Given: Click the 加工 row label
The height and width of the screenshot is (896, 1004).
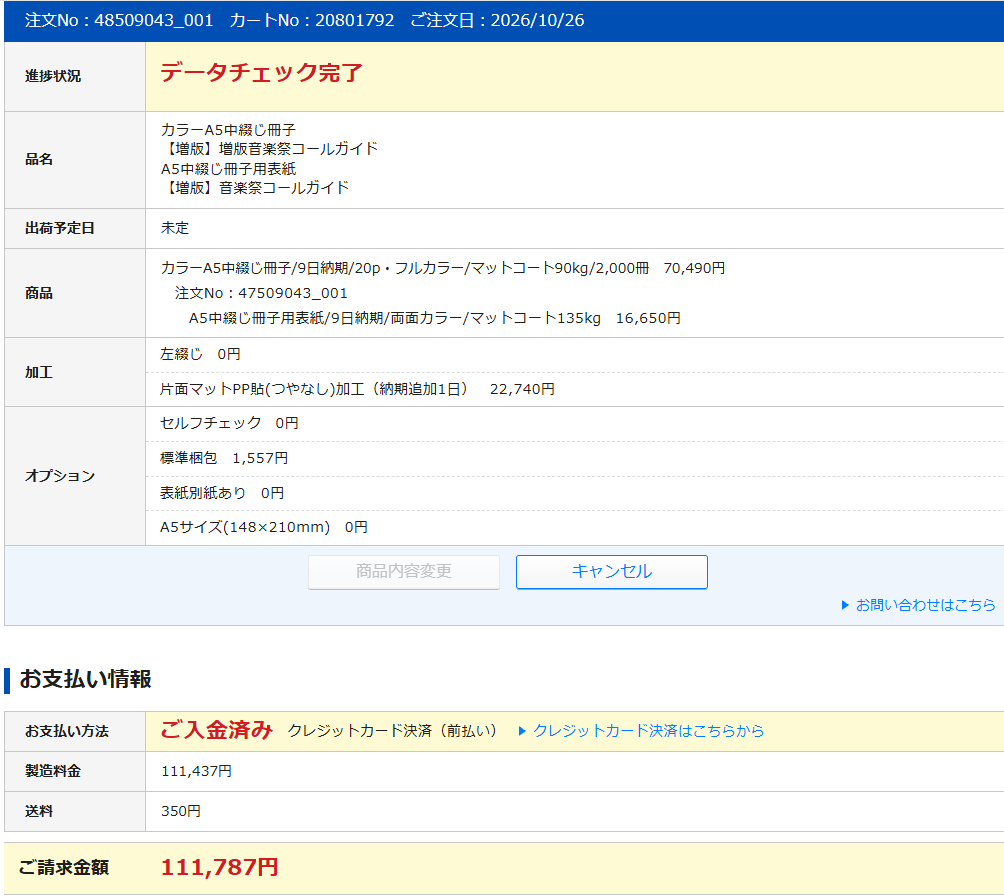Looking at the screenshot, I should coord(39,373).
